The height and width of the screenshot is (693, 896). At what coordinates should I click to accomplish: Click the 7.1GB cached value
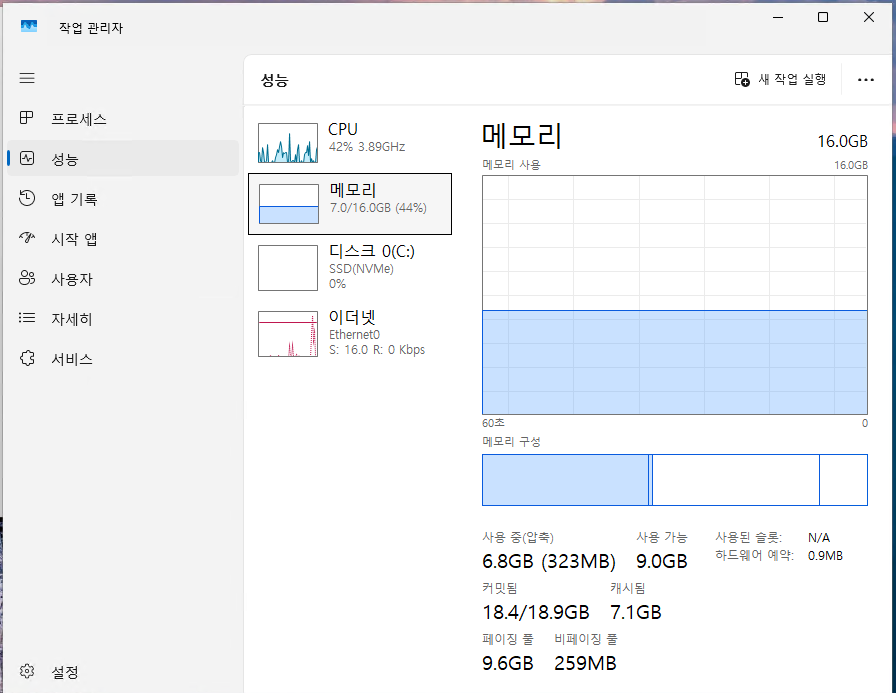[x=635, y=612]
